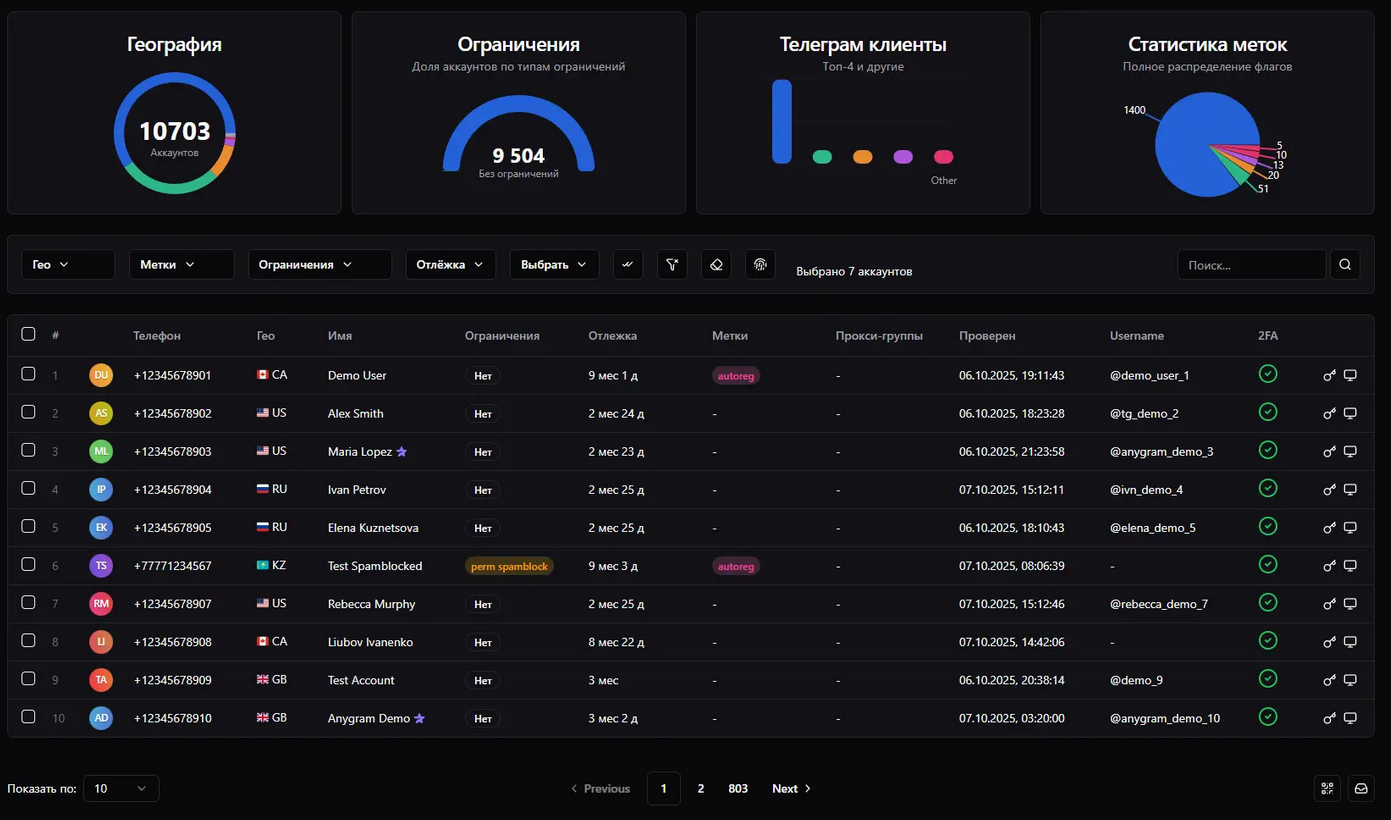Viewport: 1391px width, 820px height.
Task: Open the QR code button at bottom right
Action: 1327,788
